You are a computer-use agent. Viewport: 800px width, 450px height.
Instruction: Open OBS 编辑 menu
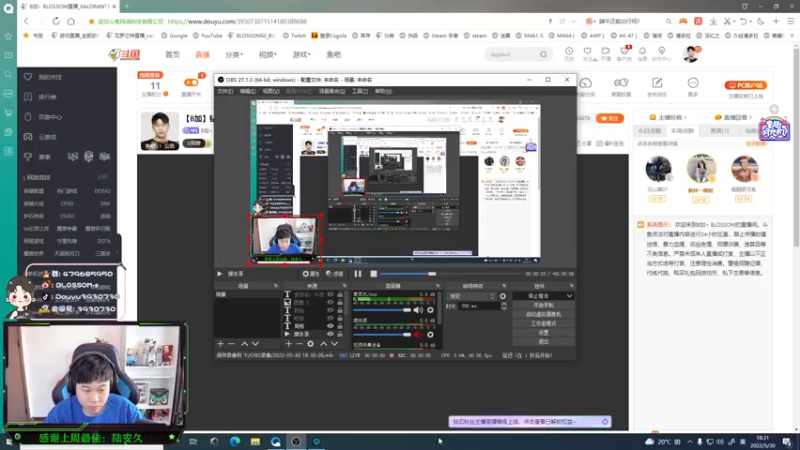247,91
